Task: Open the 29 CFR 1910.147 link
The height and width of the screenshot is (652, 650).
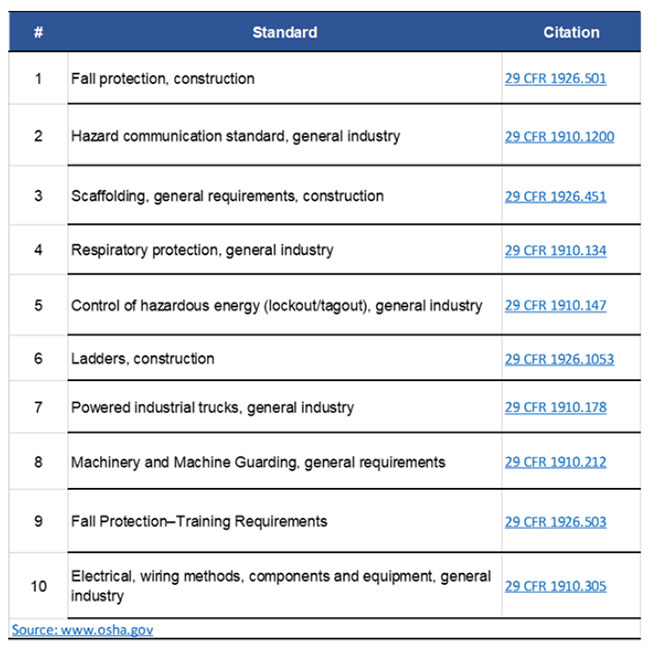Action: point(555,306)
